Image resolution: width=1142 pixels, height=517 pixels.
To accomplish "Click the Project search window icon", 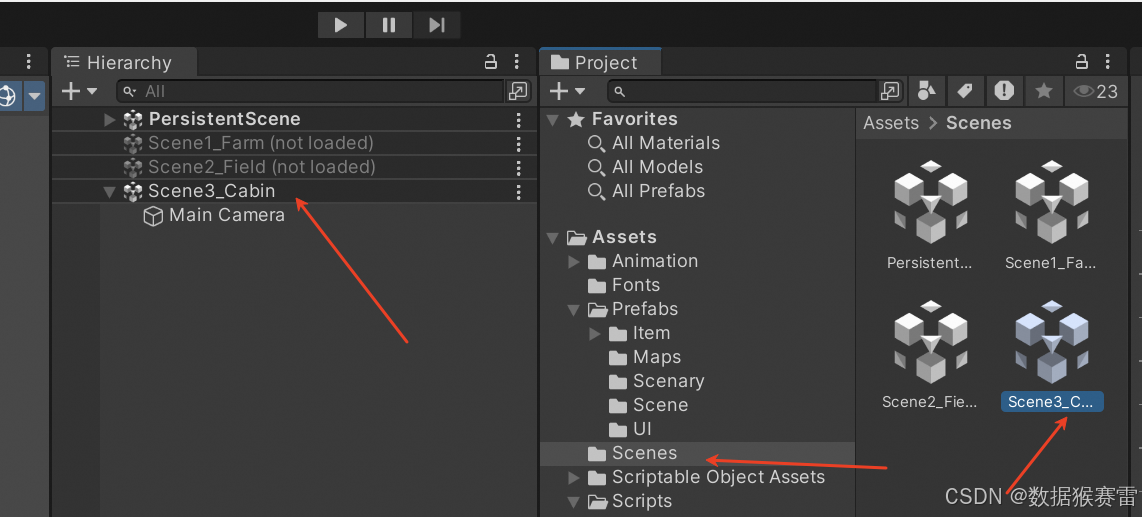I will click(x=890, y=91).
